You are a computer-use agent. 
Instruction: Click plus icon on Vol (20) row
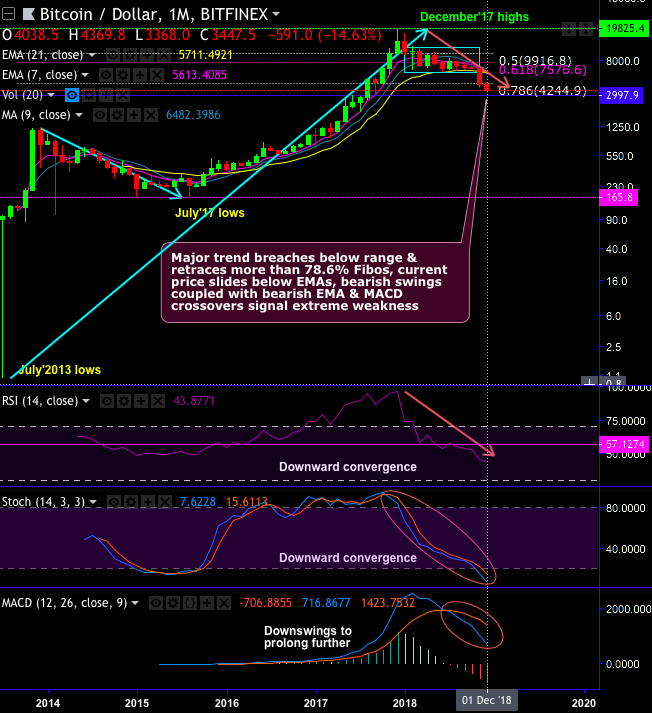pyautogui.click(x=105, y=95)
